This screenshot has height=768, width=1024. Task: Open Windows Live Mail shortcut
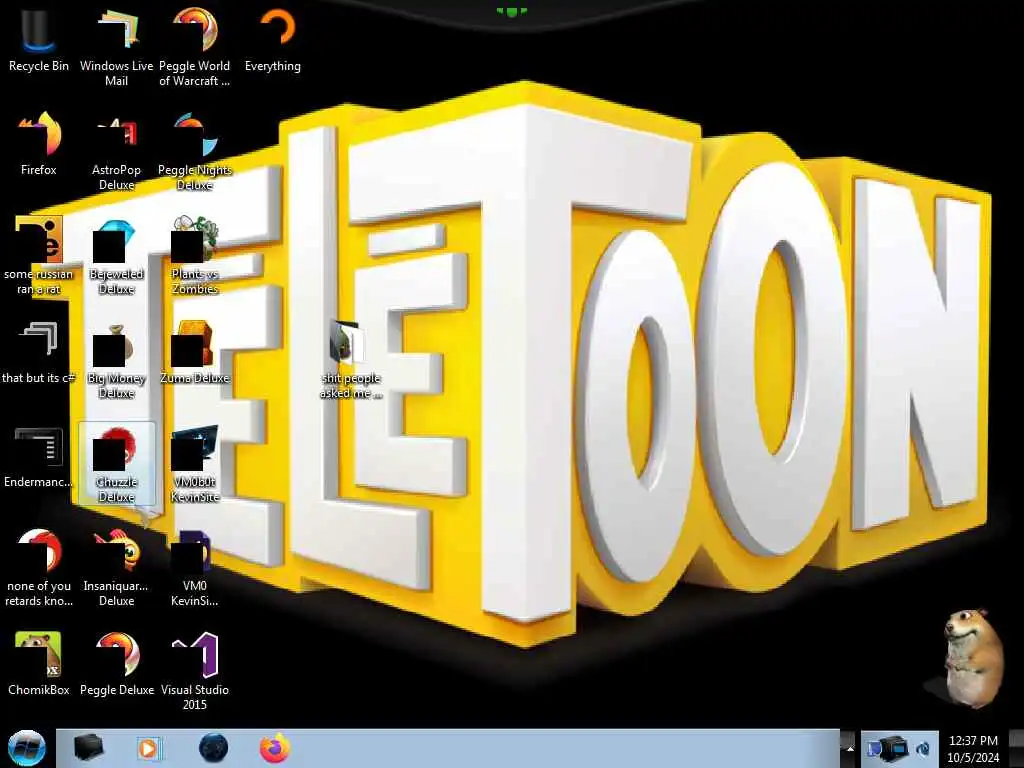[116, 47]
